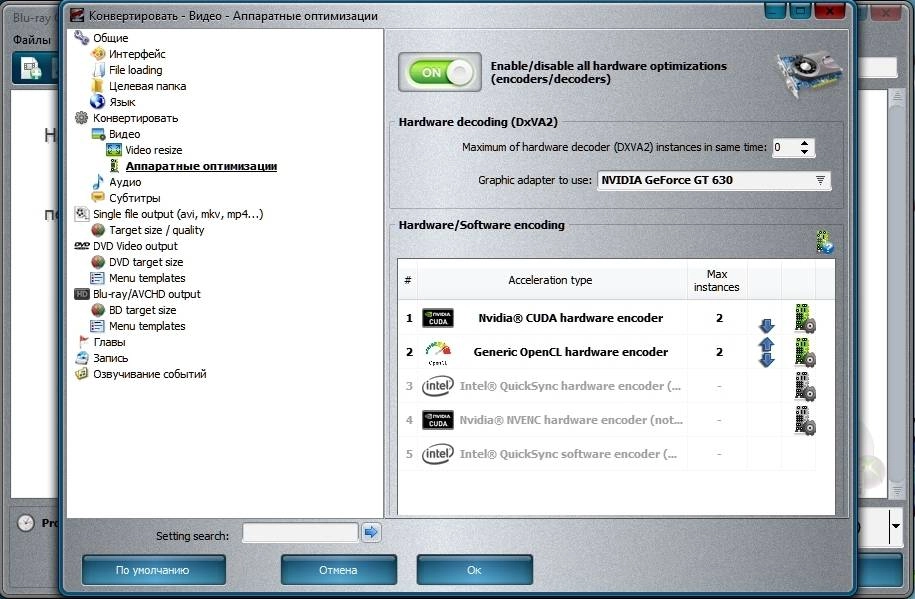The height and width of the screenshot is (599, 915).
Task: Open Аудио settings in tree
Action: (125, 182)
